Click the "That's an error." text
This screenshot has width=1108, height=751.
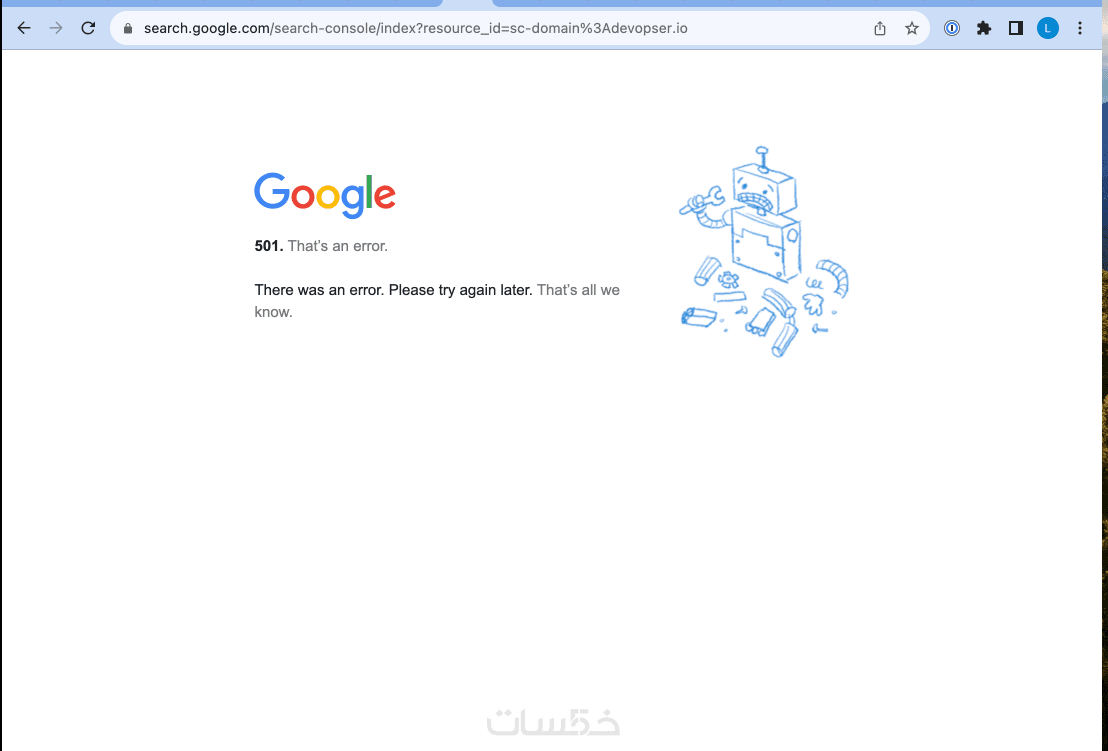tap(338, 246)
